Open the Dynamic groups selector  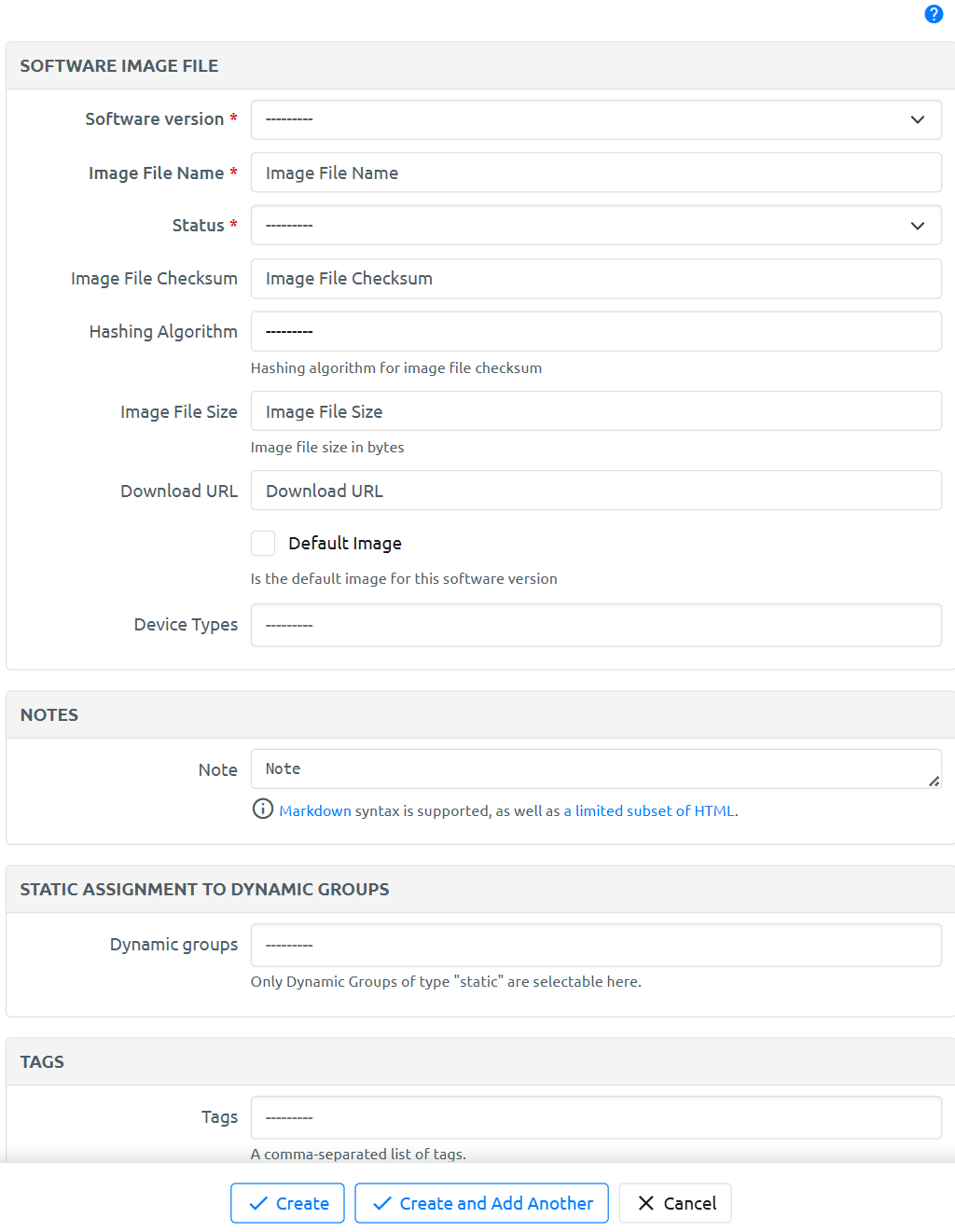[x=595, y=945]
